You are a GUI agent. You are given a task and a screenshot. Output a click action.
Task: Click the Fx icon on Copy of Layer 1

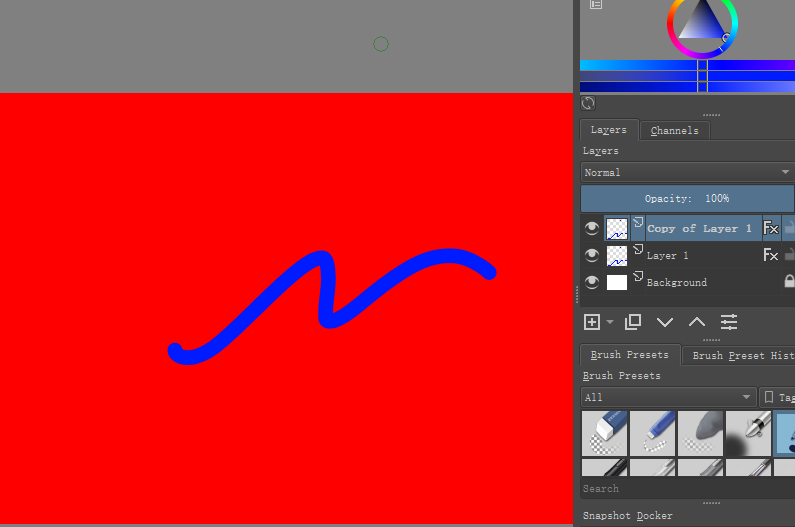click(x=771, y=229)
